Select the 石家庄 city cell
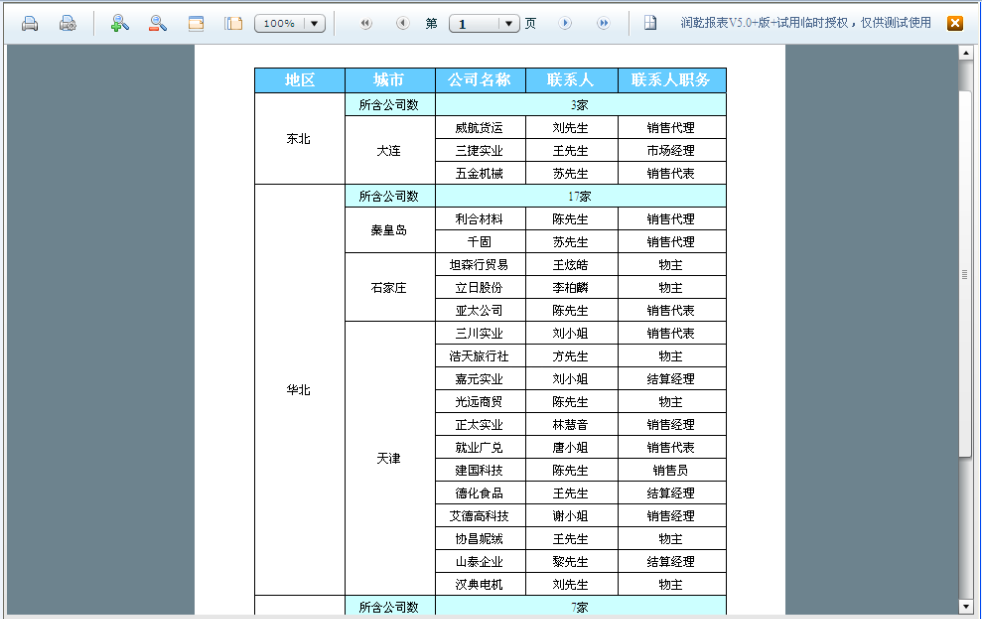982x619 pixels. click(390, 288)
